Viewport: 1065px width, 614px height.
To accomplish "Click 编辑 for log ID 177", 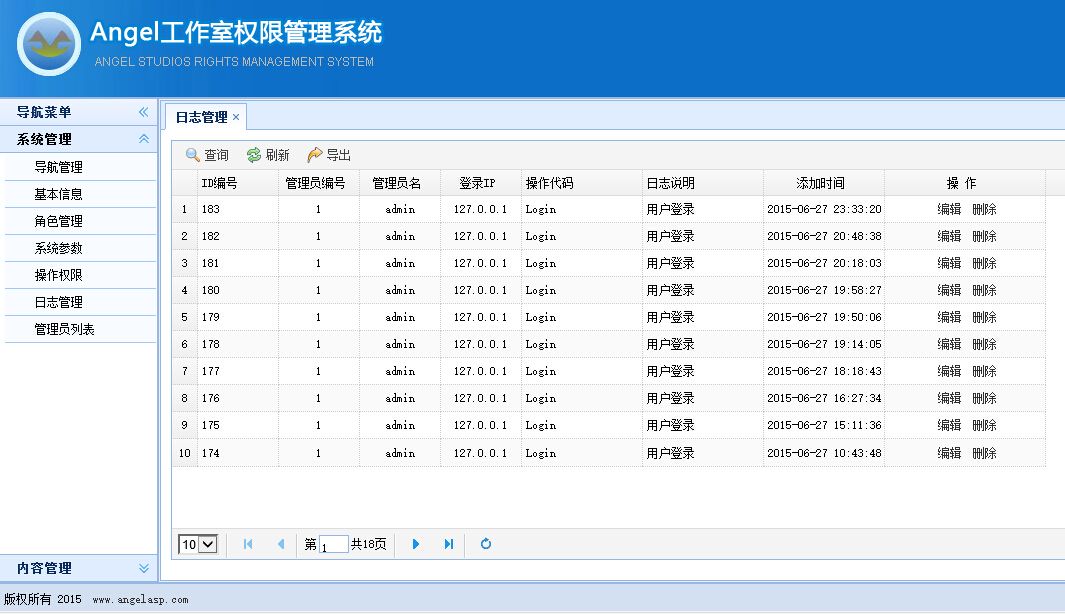I will point(949,372).
